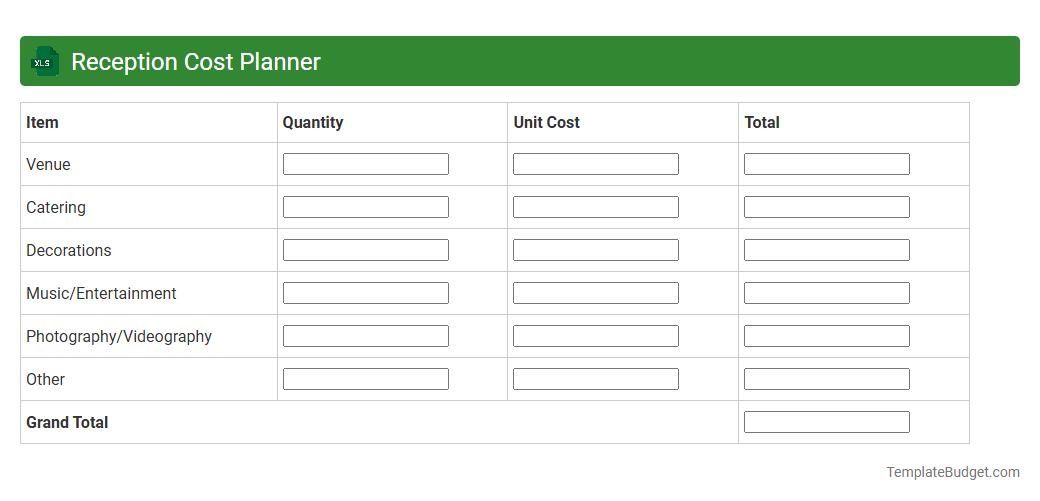1040x501 pixels.
Task: Activate the Photography/Videography Quantity field
Action: (x=365, y=336)
